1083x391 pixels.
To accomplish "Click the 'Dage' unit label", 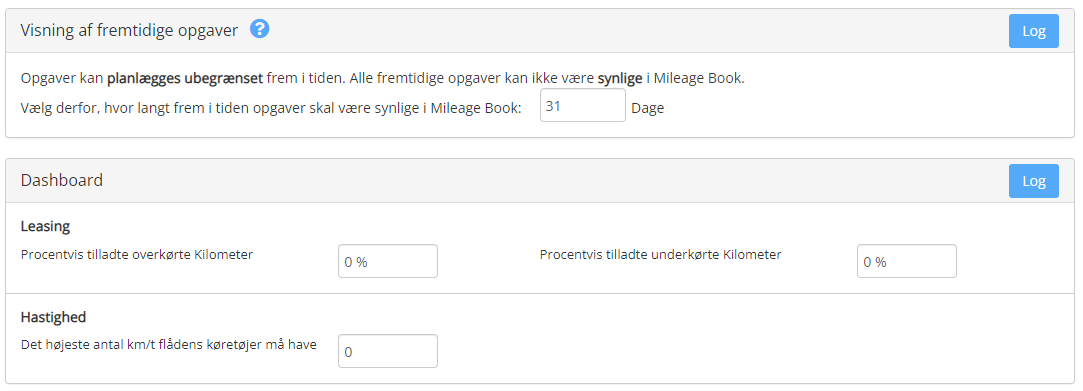I will (x=647, y=108).
